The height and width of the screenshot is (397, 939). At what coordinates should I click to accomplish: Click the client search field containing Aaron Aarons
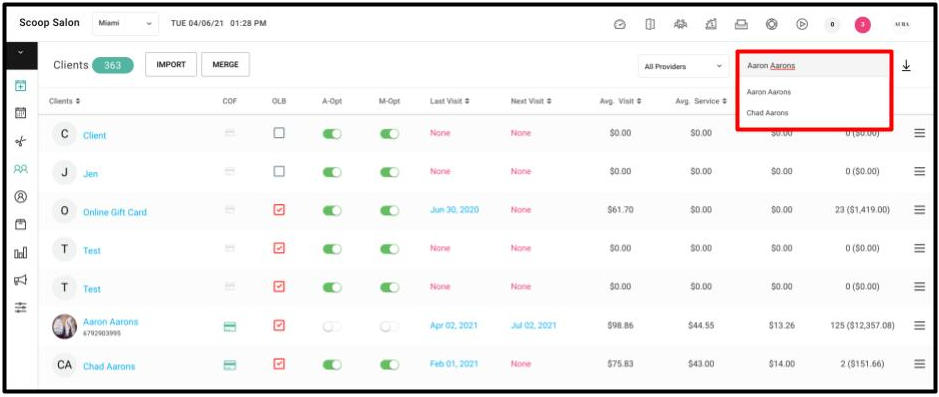coord(814,66)
